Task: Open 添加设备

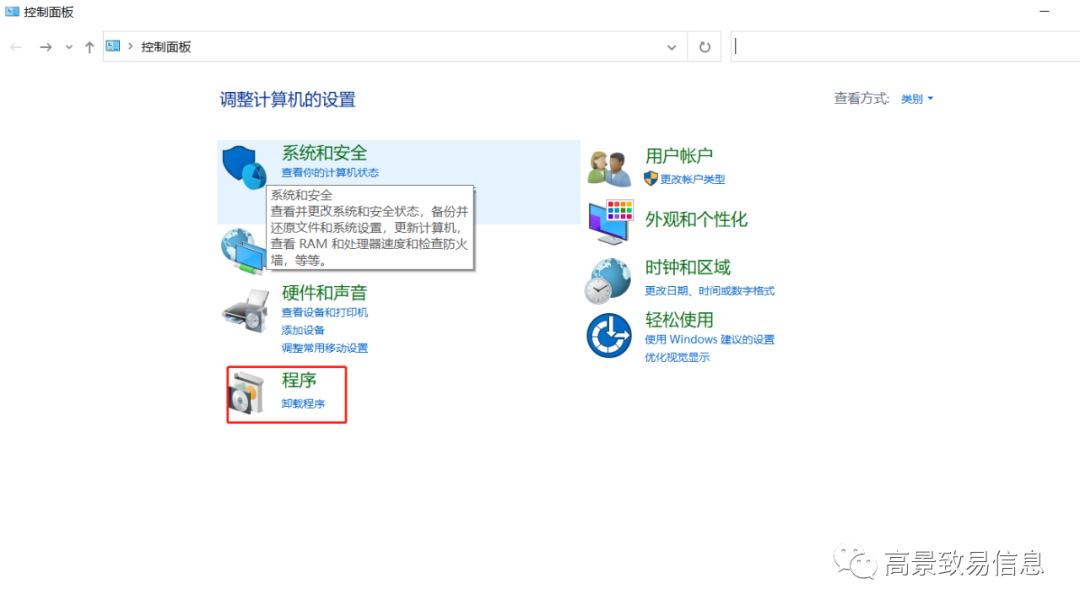Action: [x=302, y=330]
